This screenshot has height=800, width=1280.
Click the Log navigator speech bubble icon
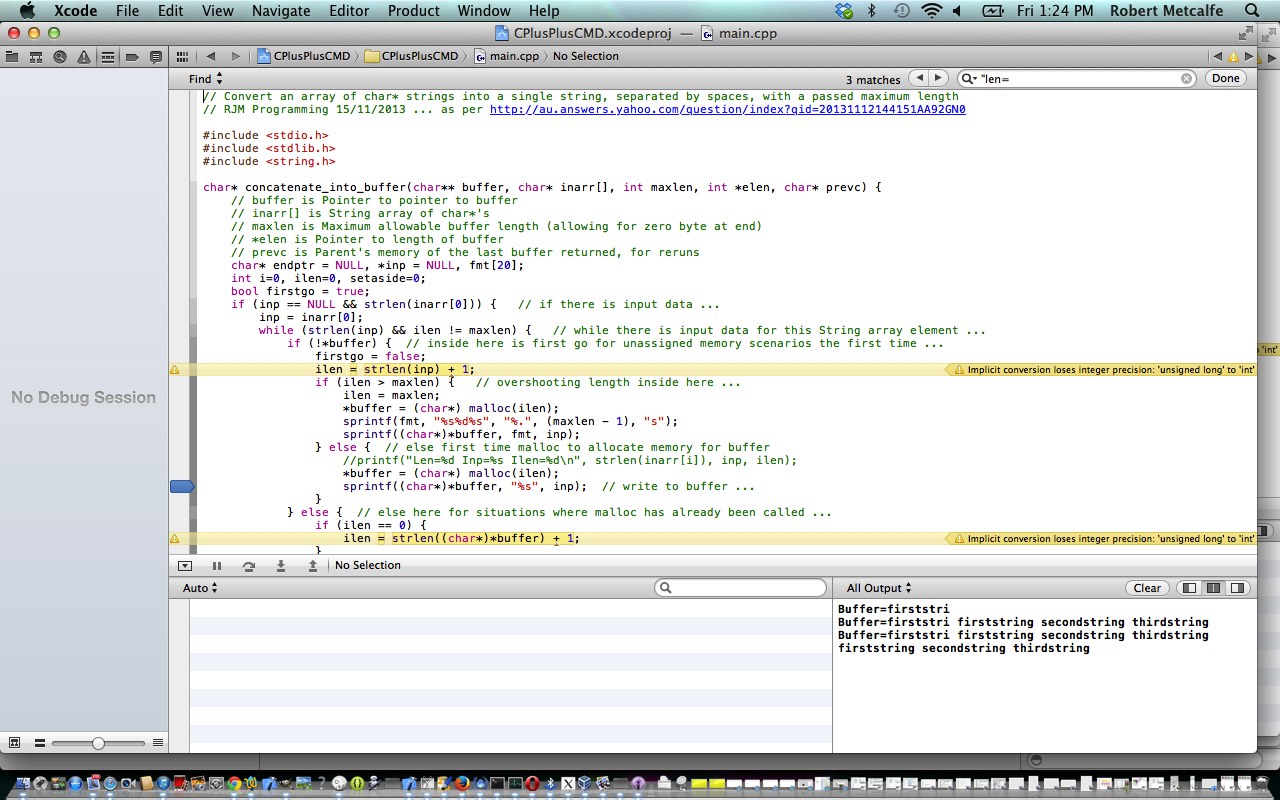(156, 57)
